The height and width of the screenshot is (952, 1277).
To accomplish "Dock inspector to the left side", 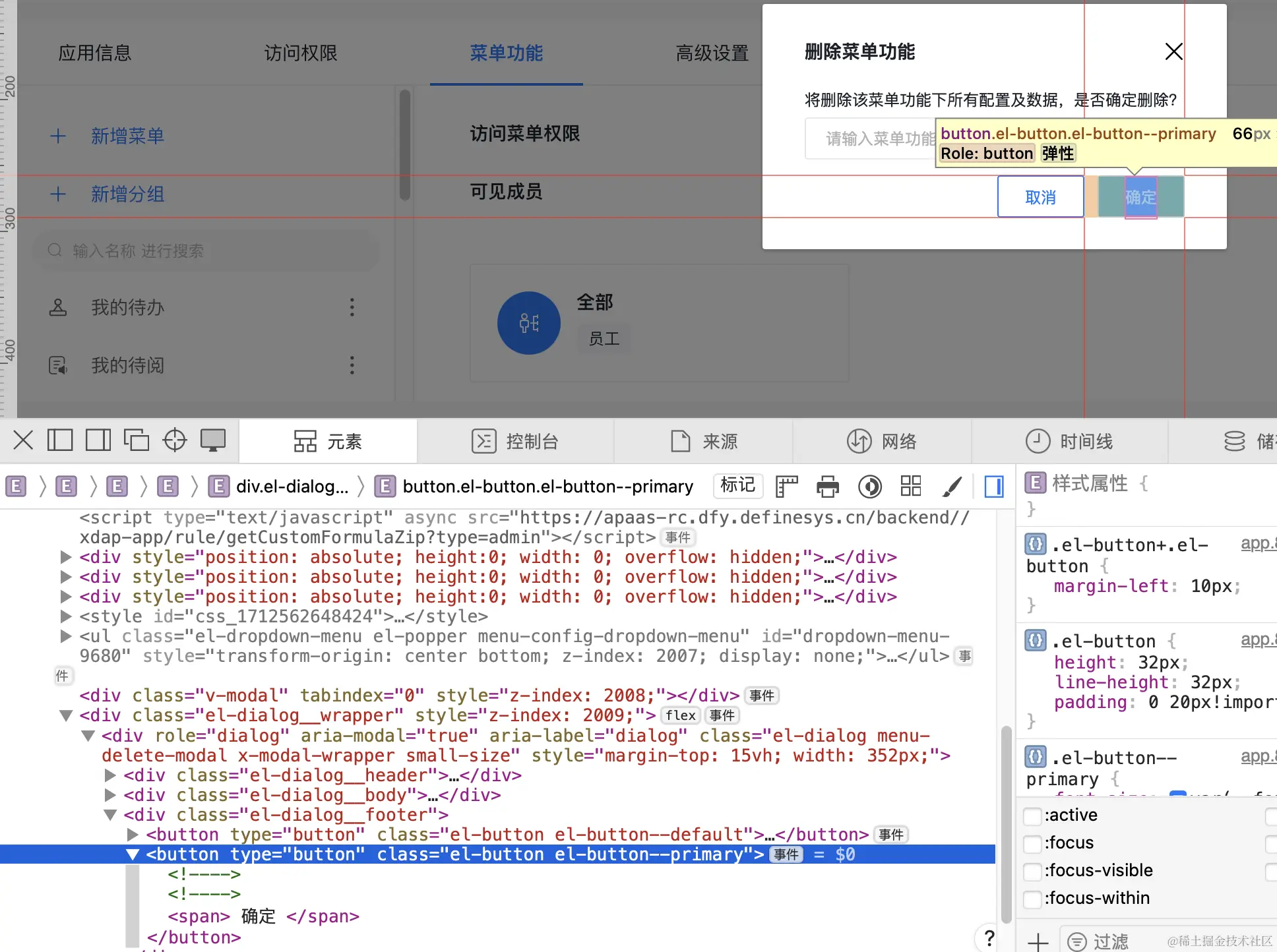I will coord(60,440).
